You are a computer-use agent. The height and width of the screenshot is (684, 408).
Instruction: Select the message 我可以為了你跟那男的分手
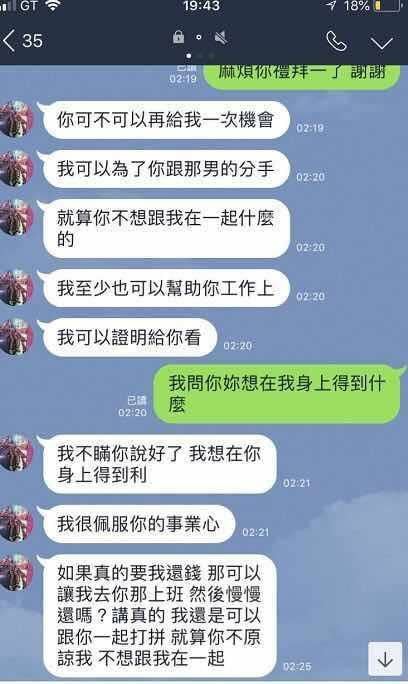tap(166, 169)
